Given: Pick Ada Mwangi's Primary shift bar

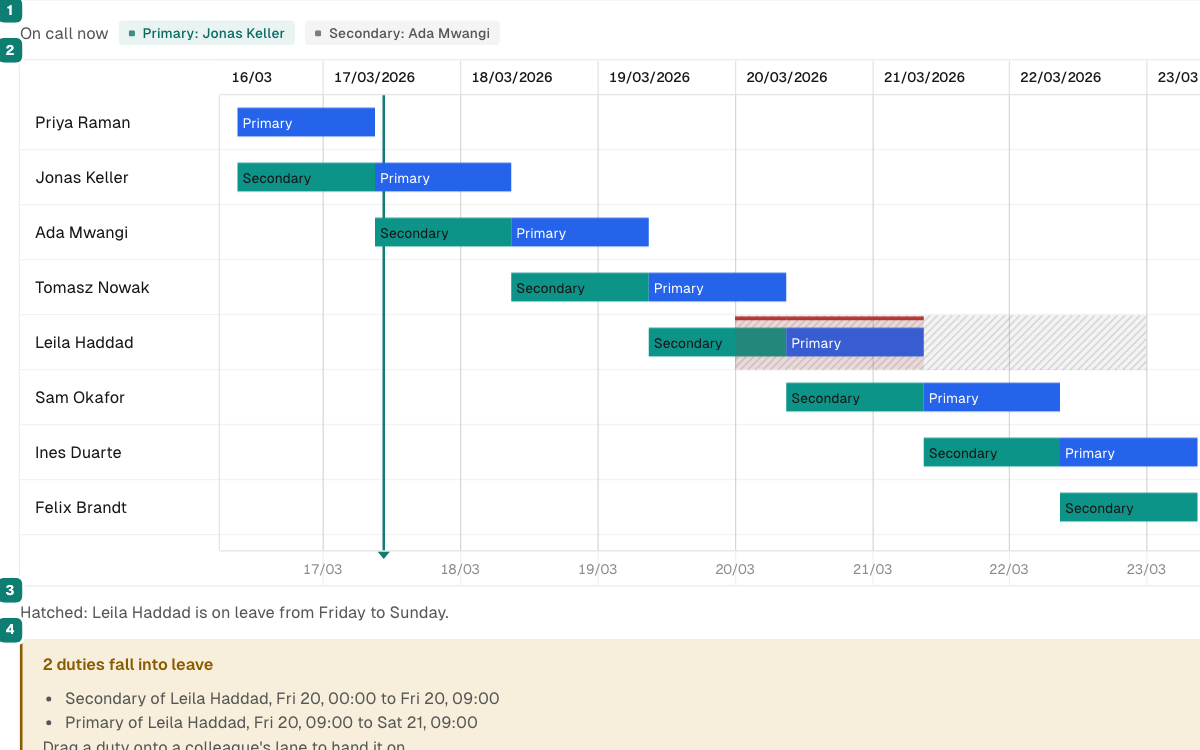Looking at the screenshot, I should (580, 232).
